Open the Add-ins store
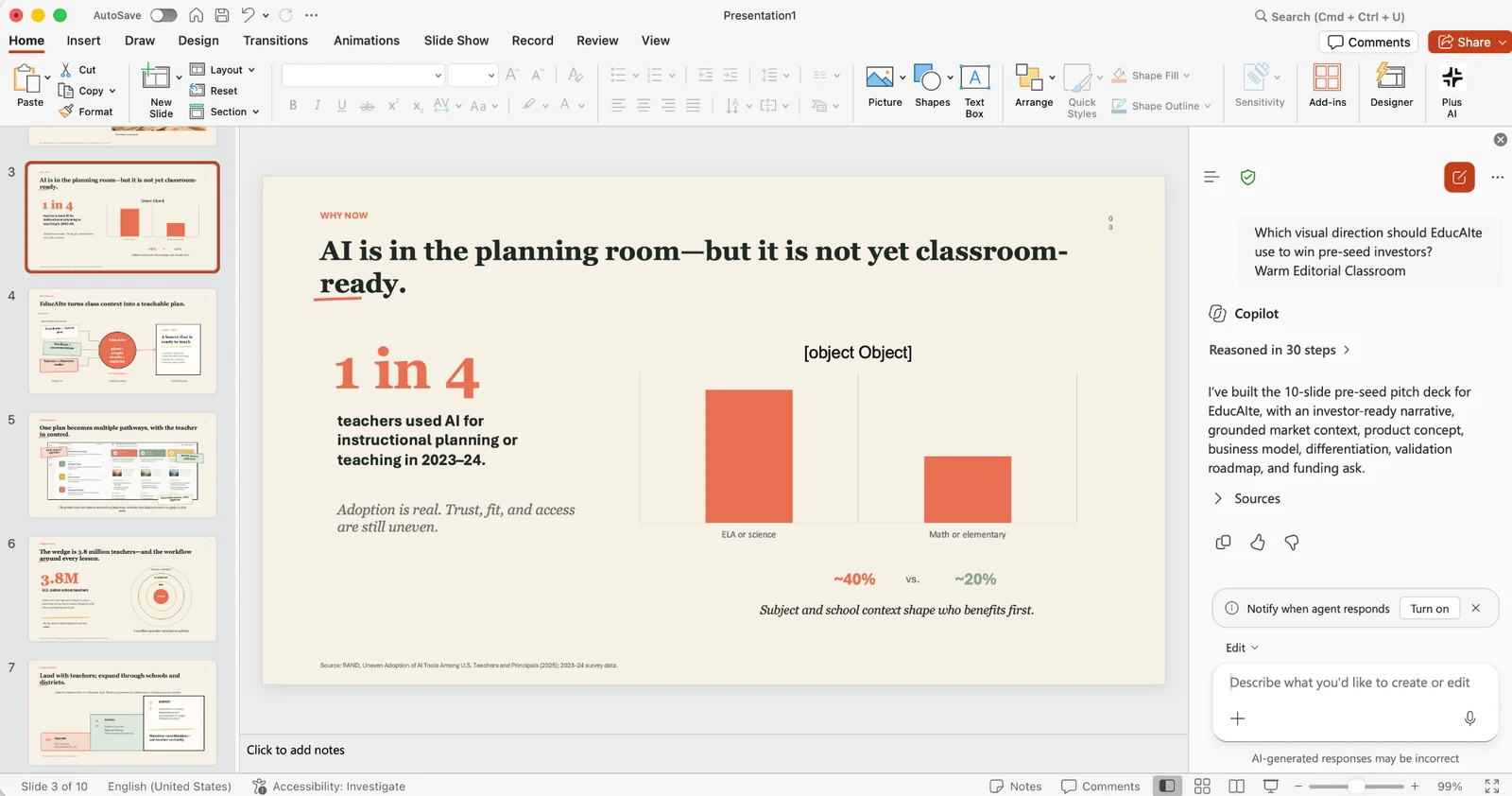 pos(1327,86)
